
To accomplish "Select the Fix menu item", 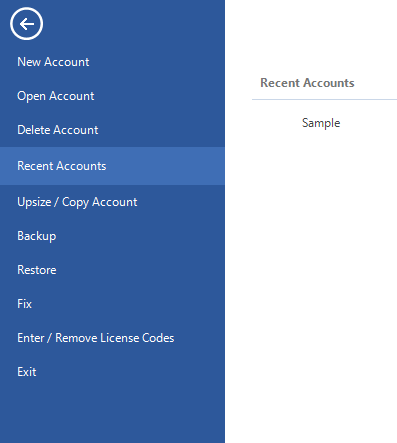I will (24, 304).
